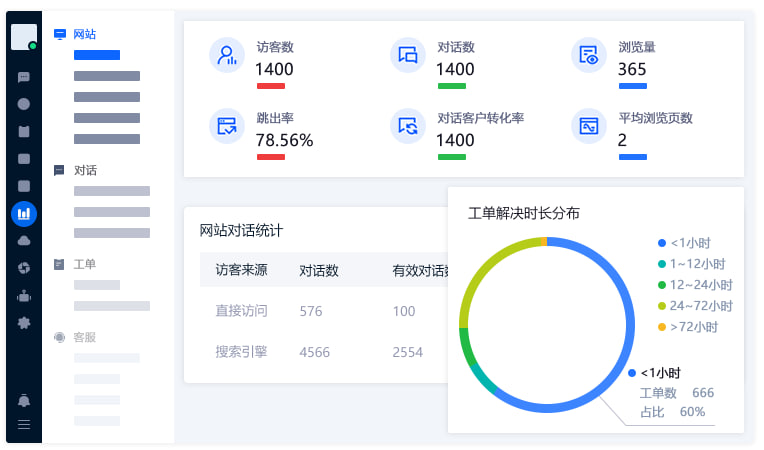
Task: Toggle the 1~12小时 legend item
Action: pos(692,264)
